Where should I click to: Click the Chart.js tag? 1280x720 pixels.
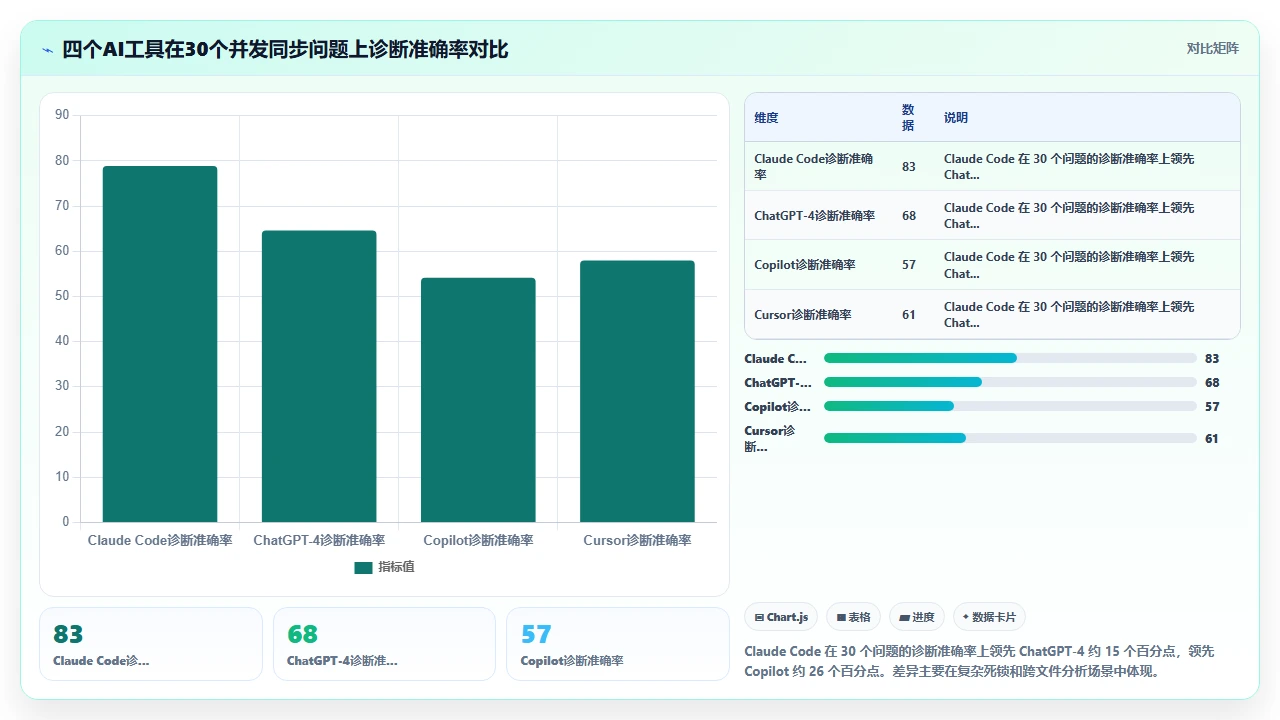(x=781, y=617)
